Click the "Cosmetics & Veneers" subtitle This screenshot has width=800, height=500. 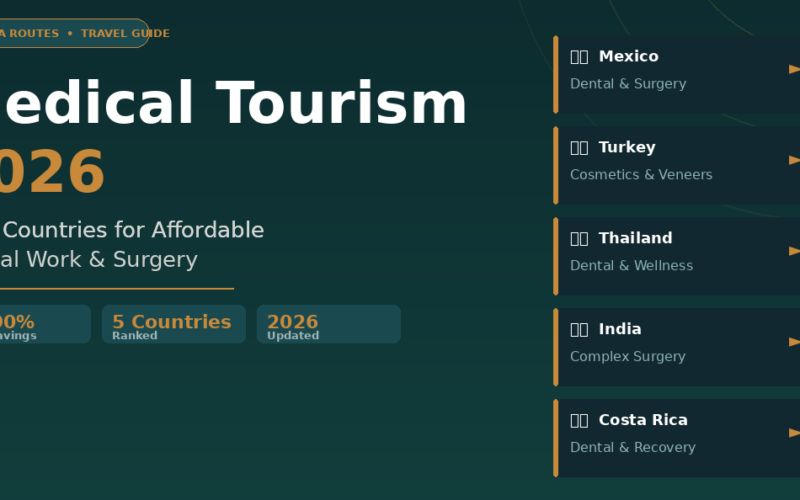641,174
